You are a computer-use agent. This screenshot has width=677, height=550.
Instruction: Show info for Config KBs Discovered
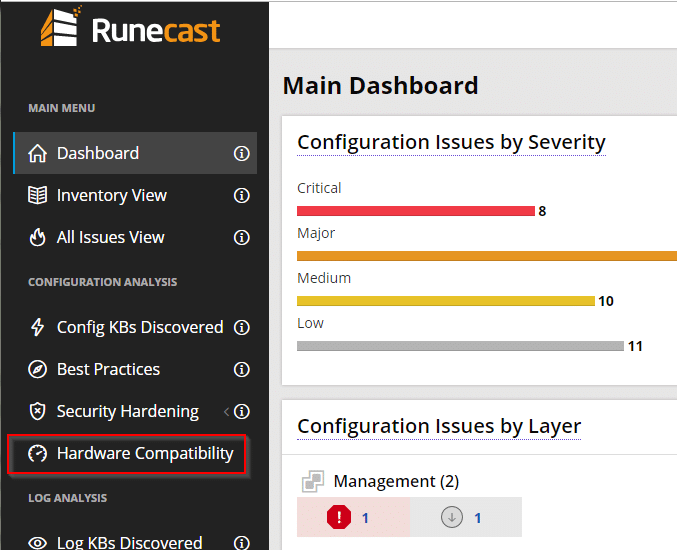coord(241,327)
